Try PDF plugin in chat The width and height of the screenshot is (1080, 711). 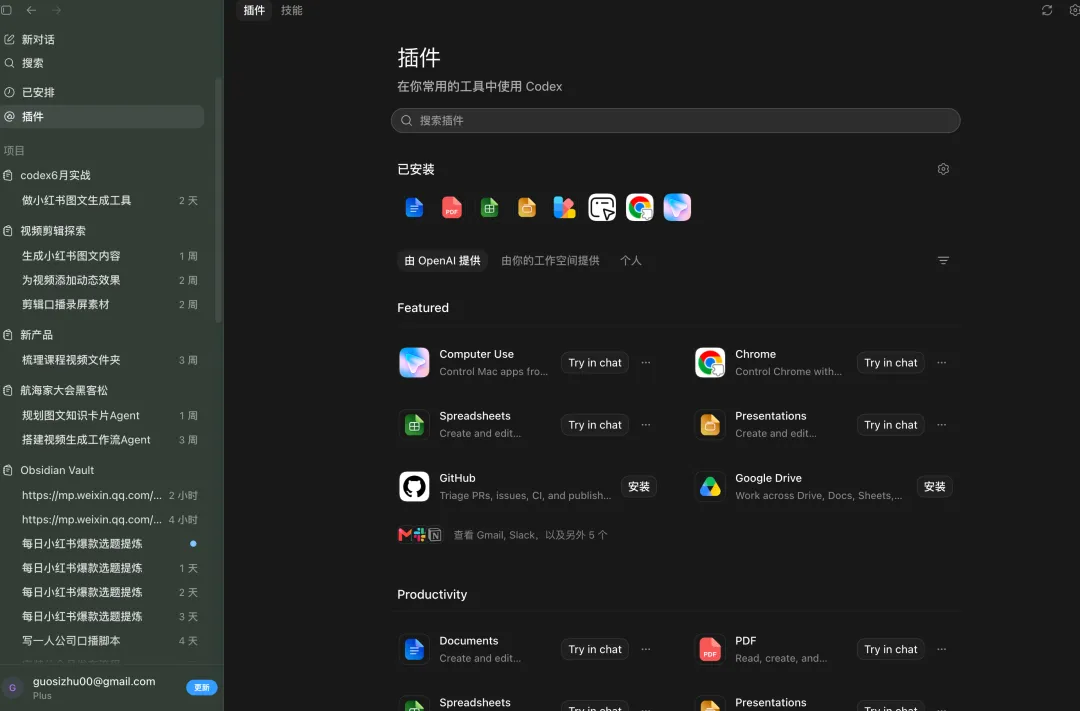pos(891,649)
